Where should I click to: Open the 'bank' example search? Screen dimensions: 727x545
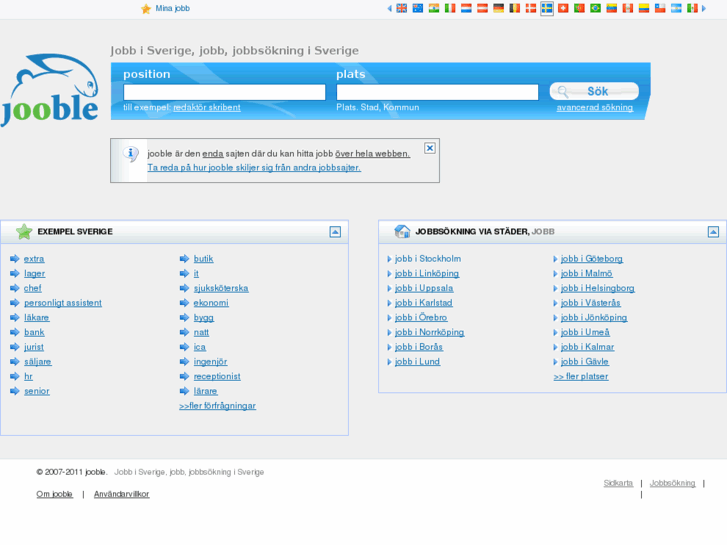tap(34, 332)
